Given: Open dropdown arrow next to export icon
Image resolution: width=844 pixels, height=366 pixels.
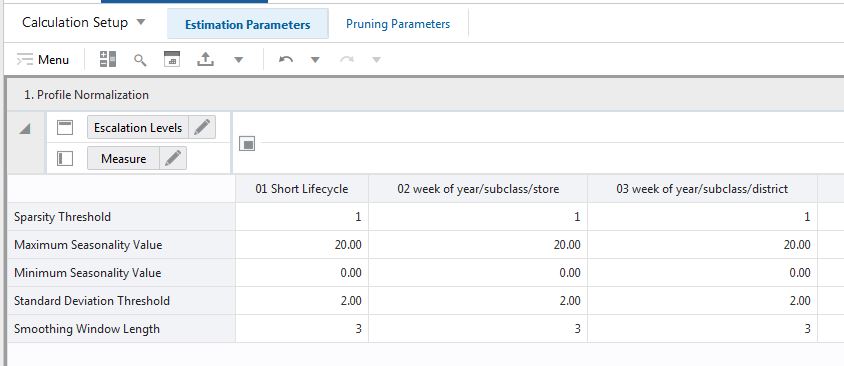Looking at the screenshot, I should pos(238,60).
